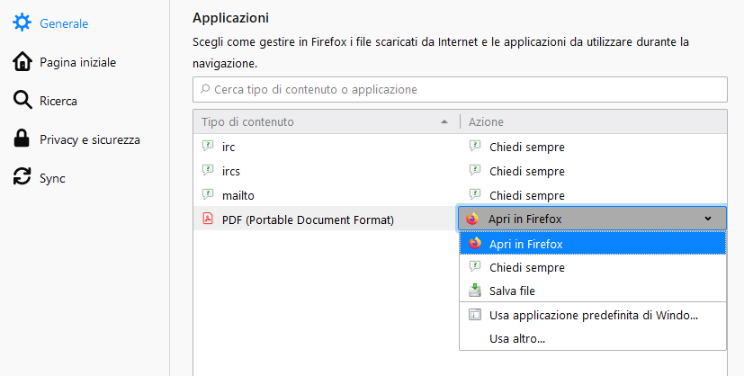Image resolution: width=744 pixels, height=376 pixels.
Task: Select the mailto content type row
Action: pyautogui.click(x=326, y=195)
